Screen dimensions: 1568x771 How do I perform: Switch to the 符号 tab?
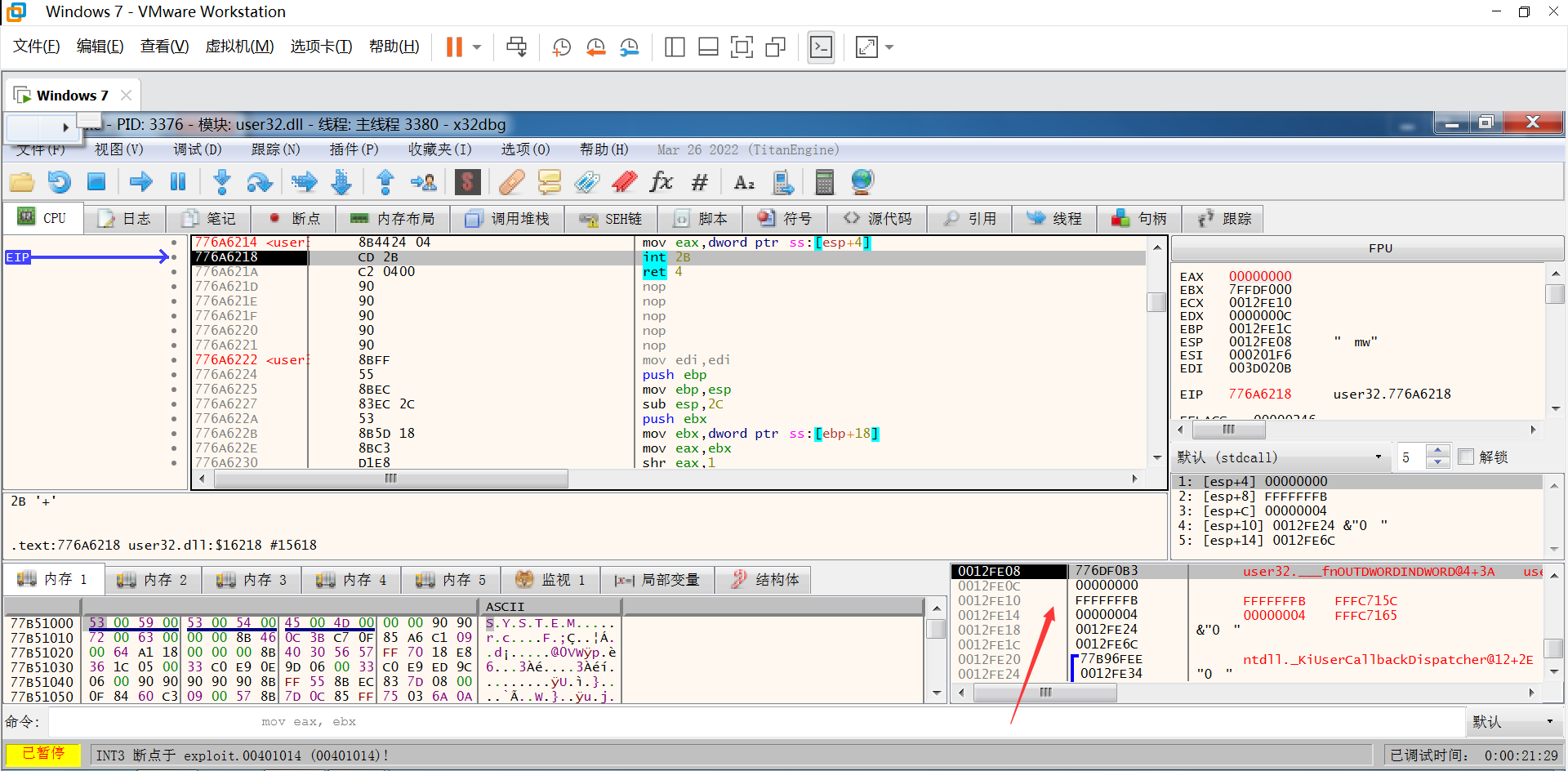click(x=785, y=219)
